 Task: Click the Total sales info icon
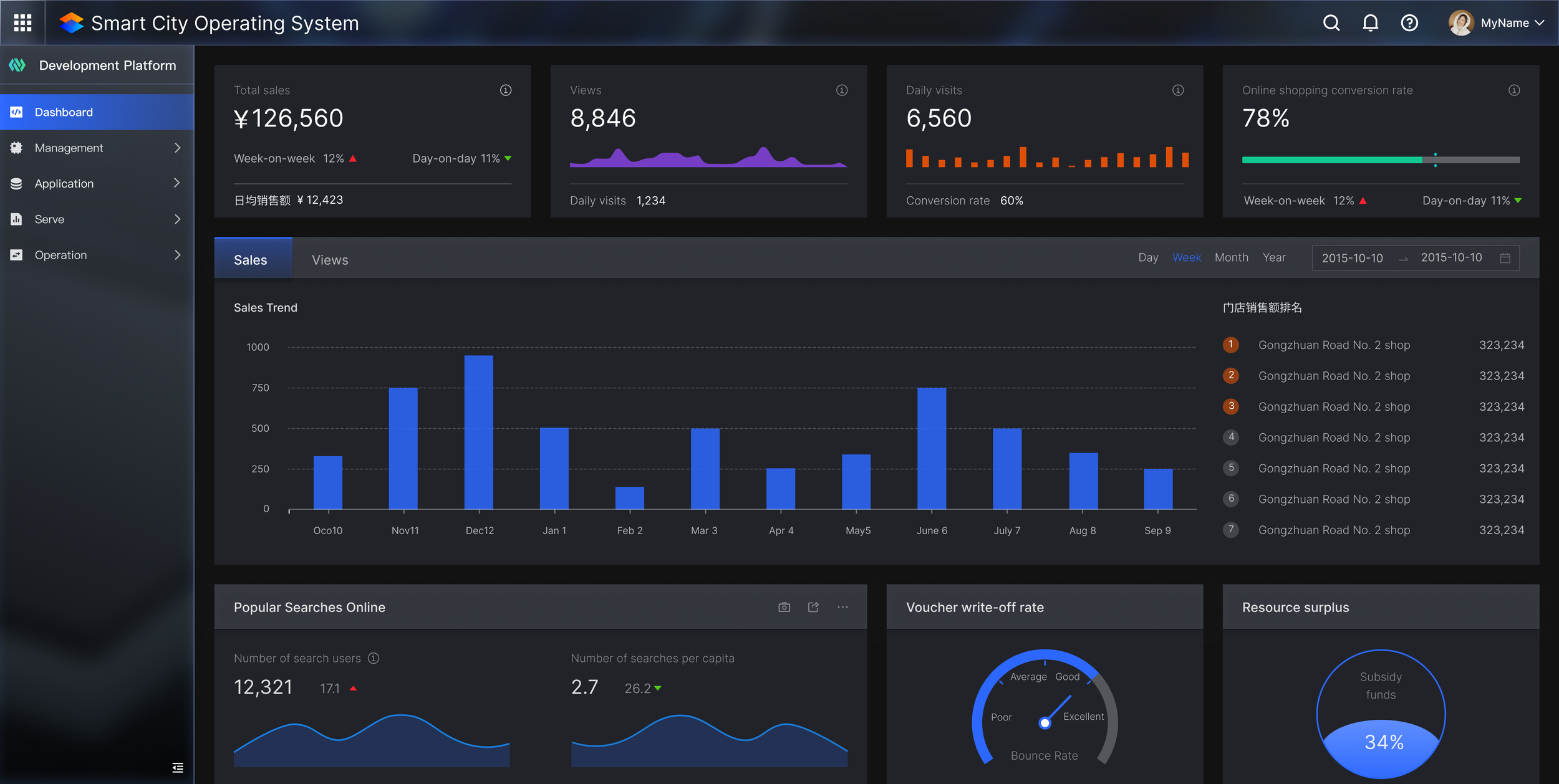click(506, 90)
